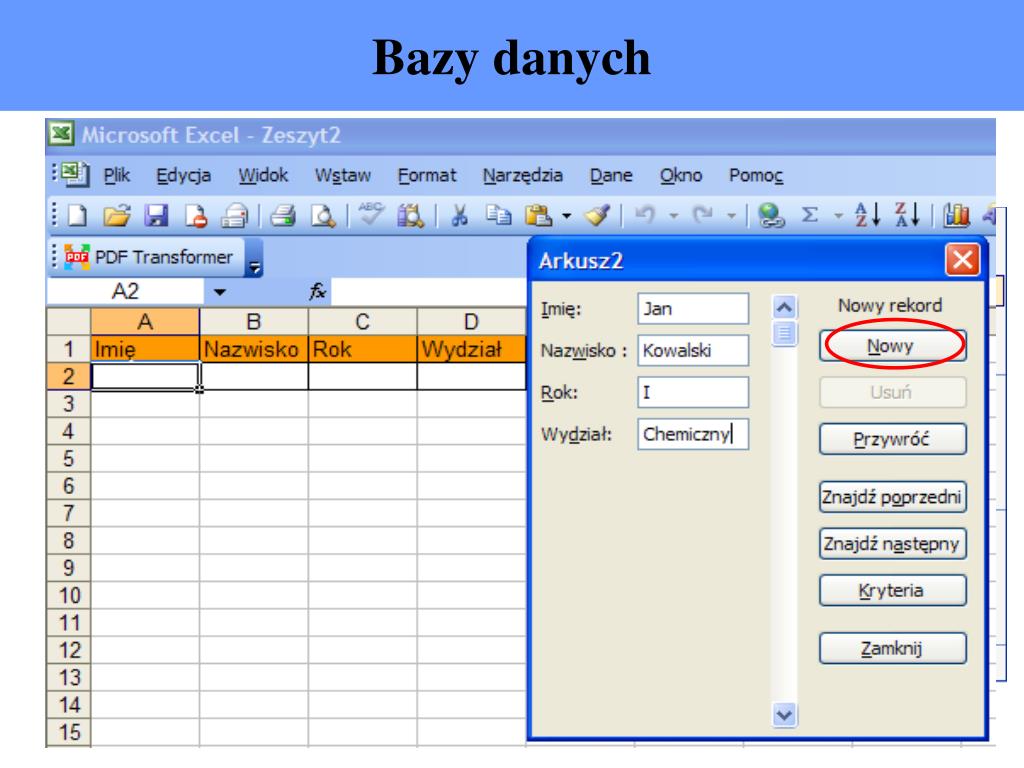
Task: Click the Permission document icon
Action: (195, 216)
